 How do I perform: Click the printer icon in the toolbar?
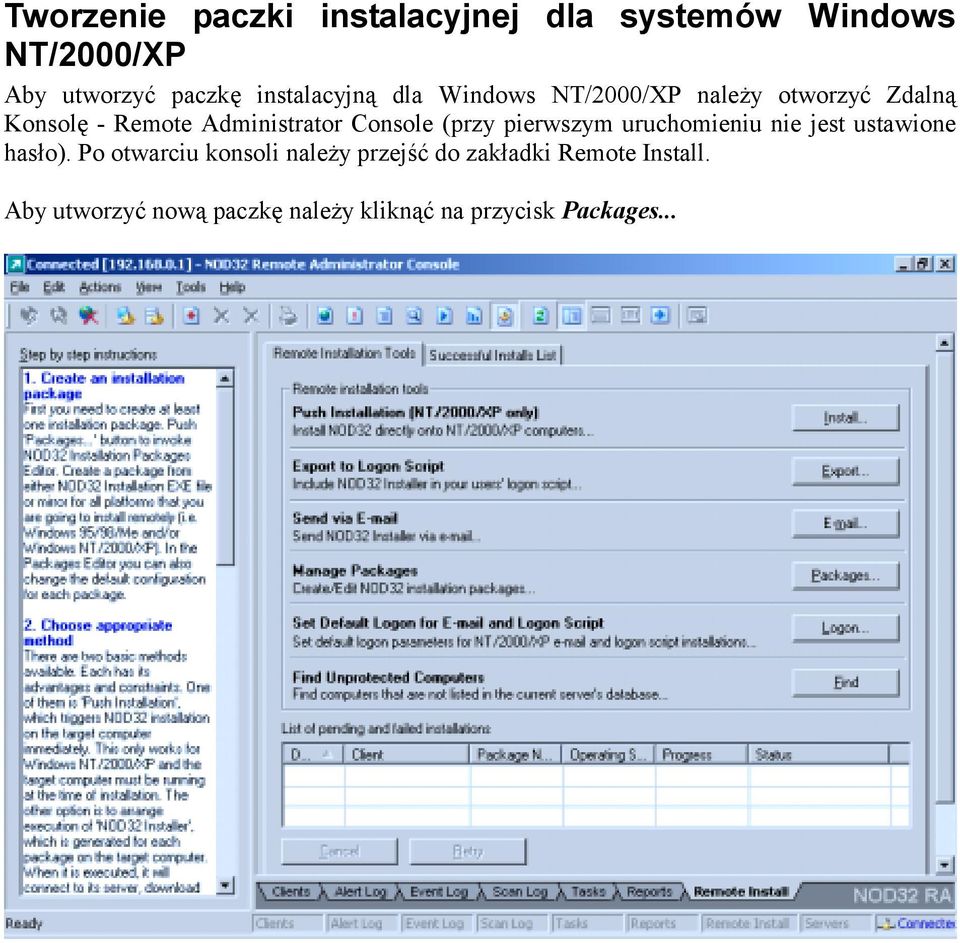coord(288,316)
